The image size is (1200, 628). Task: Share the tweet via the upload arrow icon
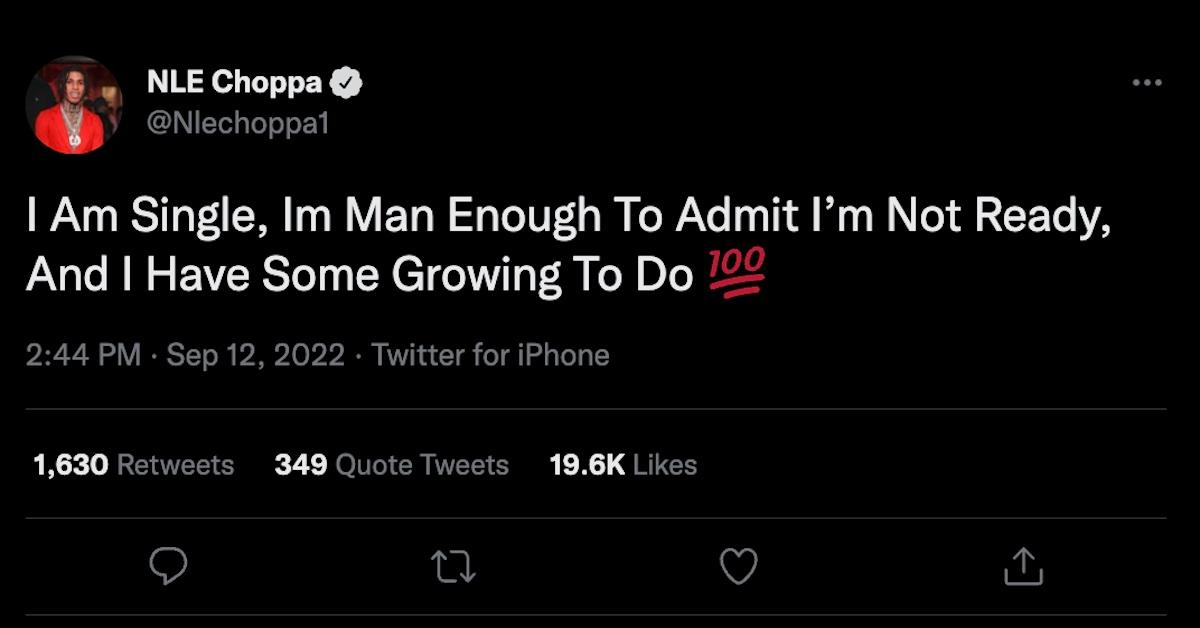[x=1023, y=566]
